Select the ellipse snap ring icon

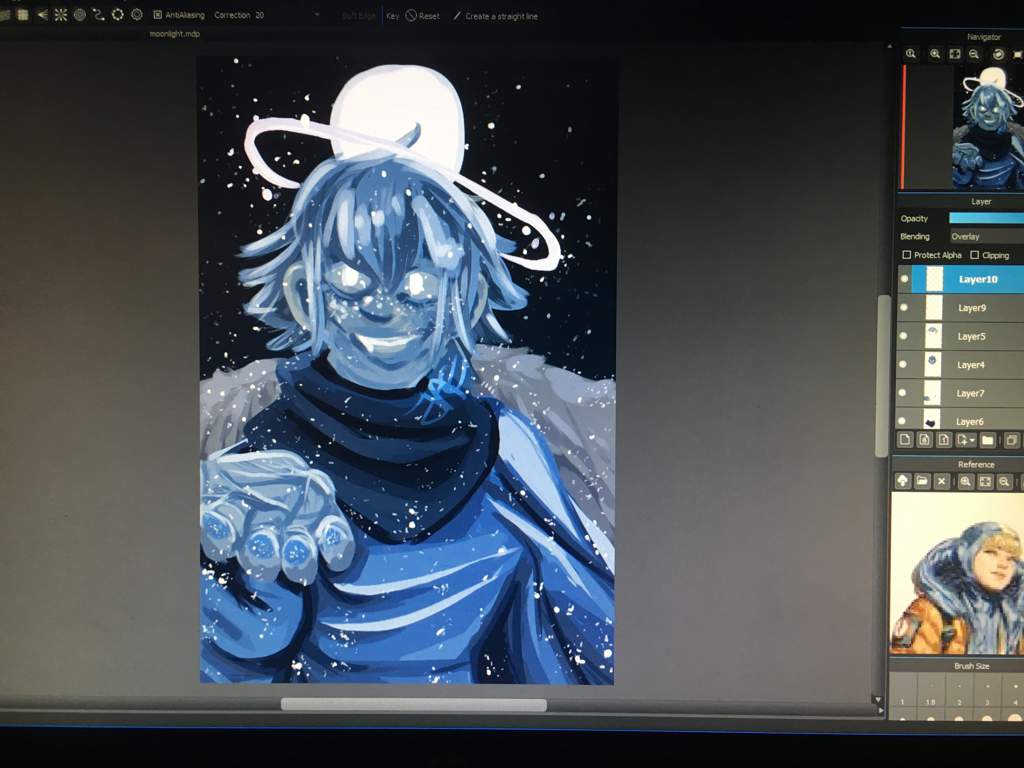(118, 14)
